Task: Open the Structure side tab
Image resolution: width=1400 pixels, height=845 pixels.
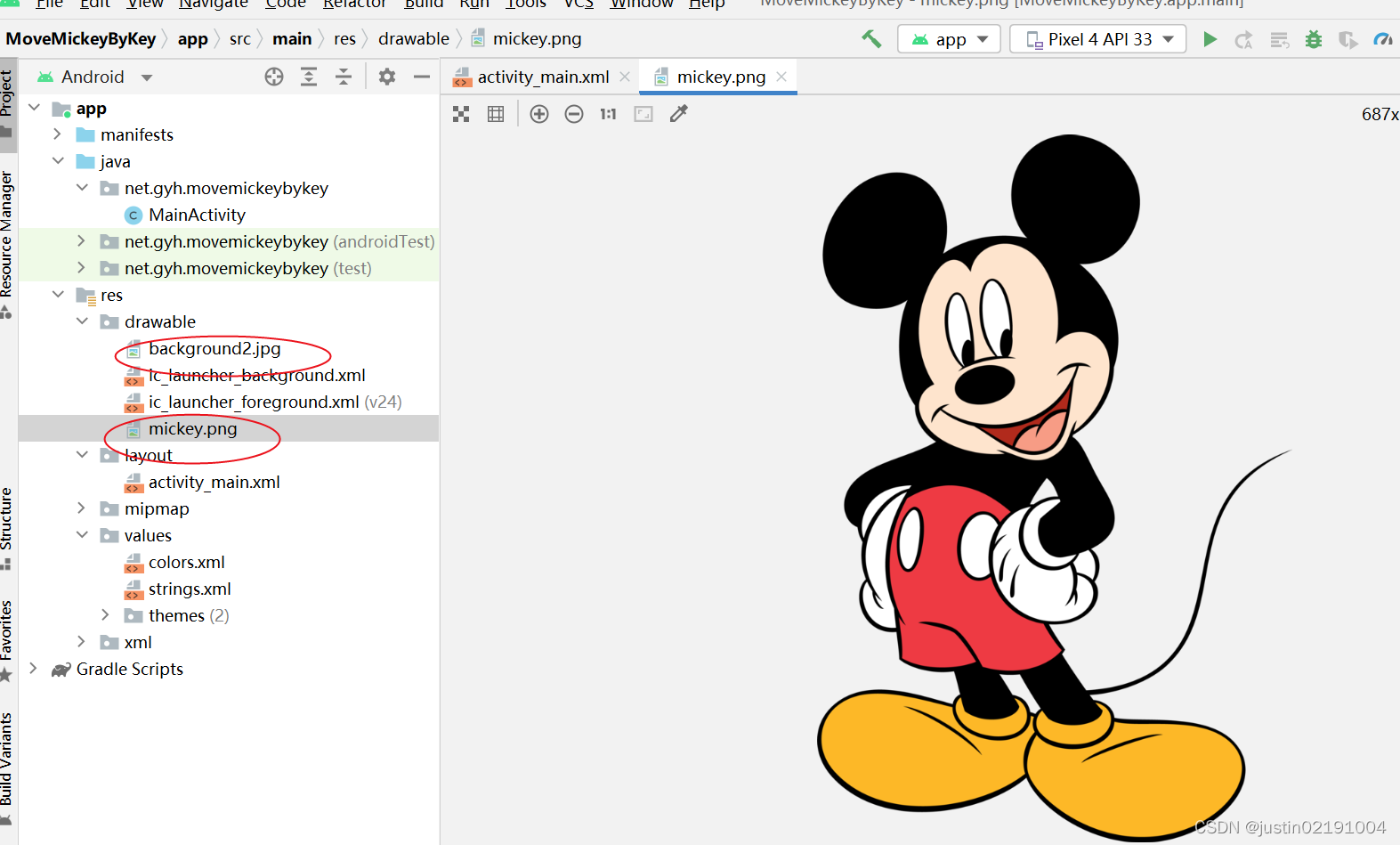Action: point(7,527)
